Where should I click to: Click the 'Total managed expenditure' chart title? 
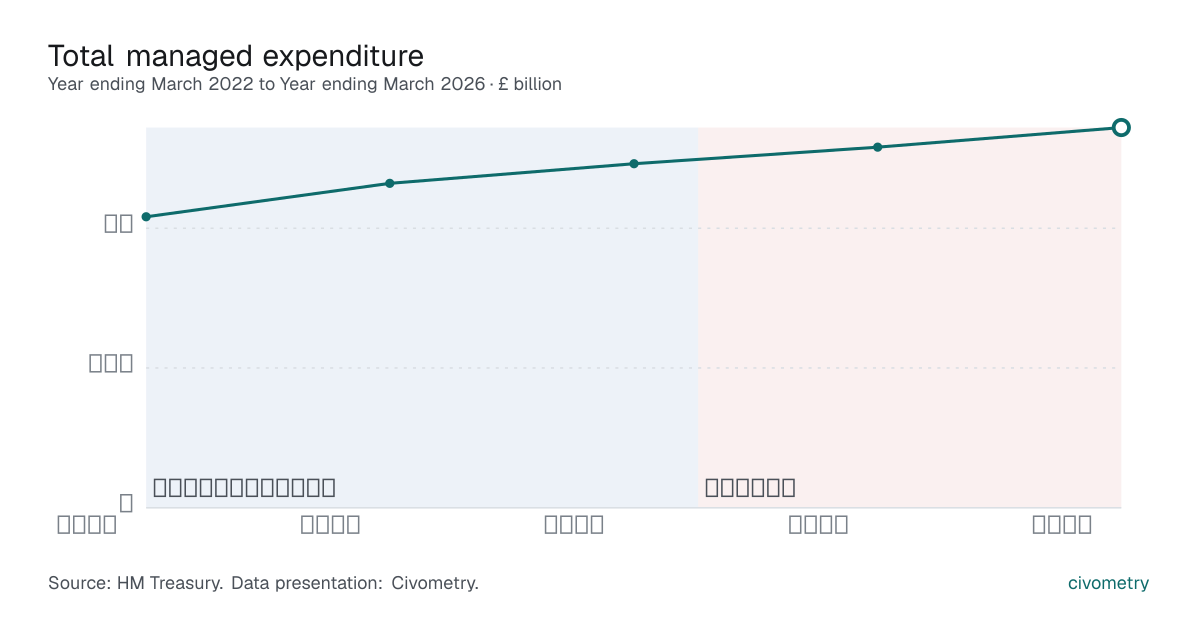tap(236, 55)
